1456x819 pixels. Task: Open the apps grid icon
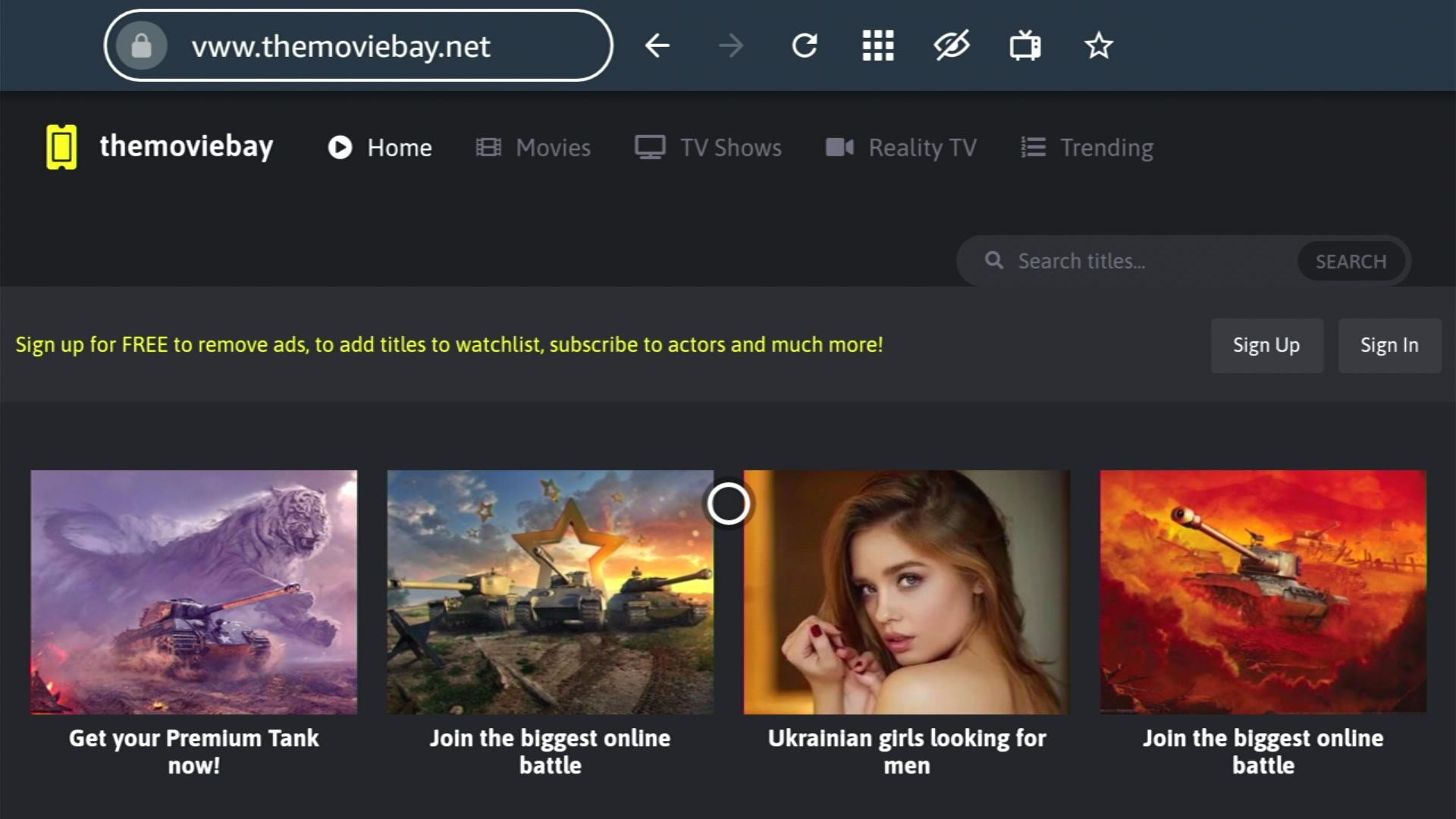pyautogui.click(x=878, y=46)
